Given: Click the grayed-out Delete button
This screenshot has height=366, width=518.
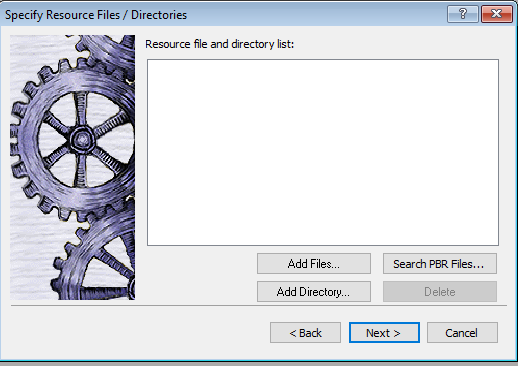Looking at the screenshot, I should (440, 292).
